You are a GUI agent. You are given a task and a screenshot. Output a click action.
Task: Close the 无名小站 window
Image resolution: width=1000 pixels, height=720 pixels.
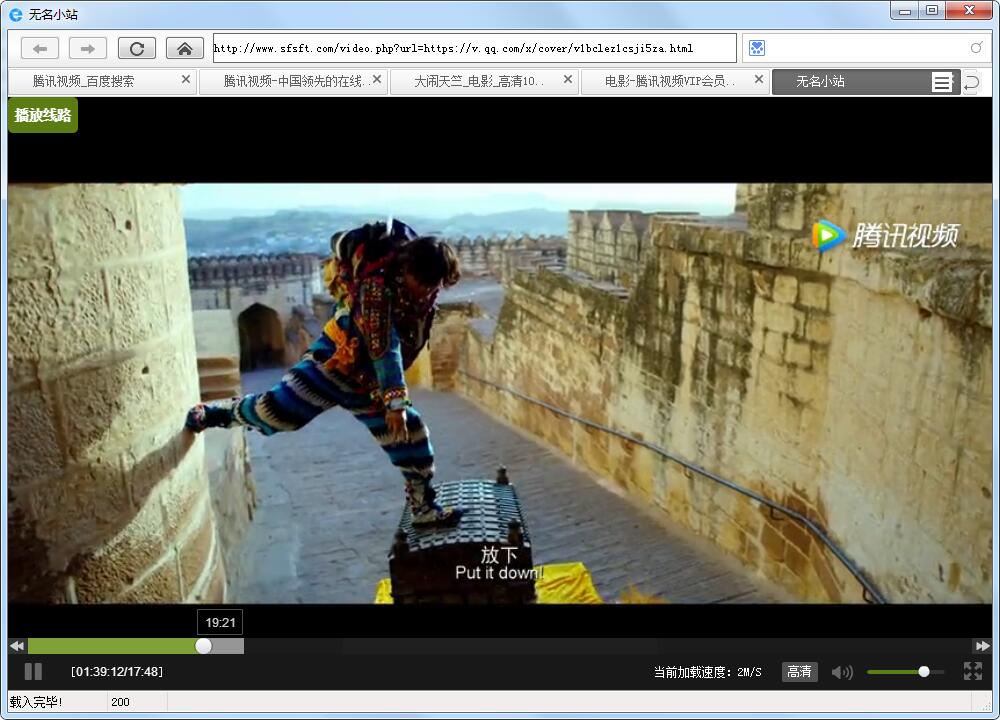tap(969, 10)
